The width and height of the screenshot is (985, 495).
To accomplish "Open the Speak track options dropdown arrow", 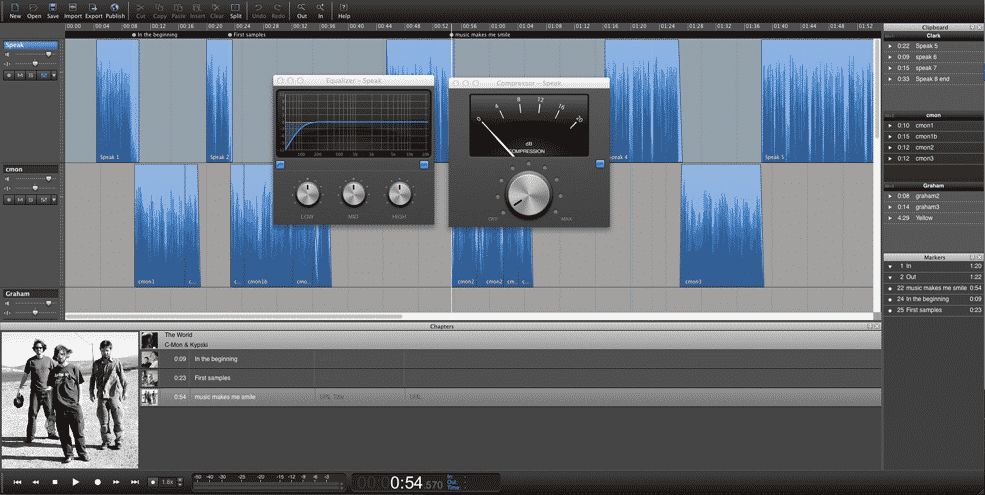I will point(54,75).
